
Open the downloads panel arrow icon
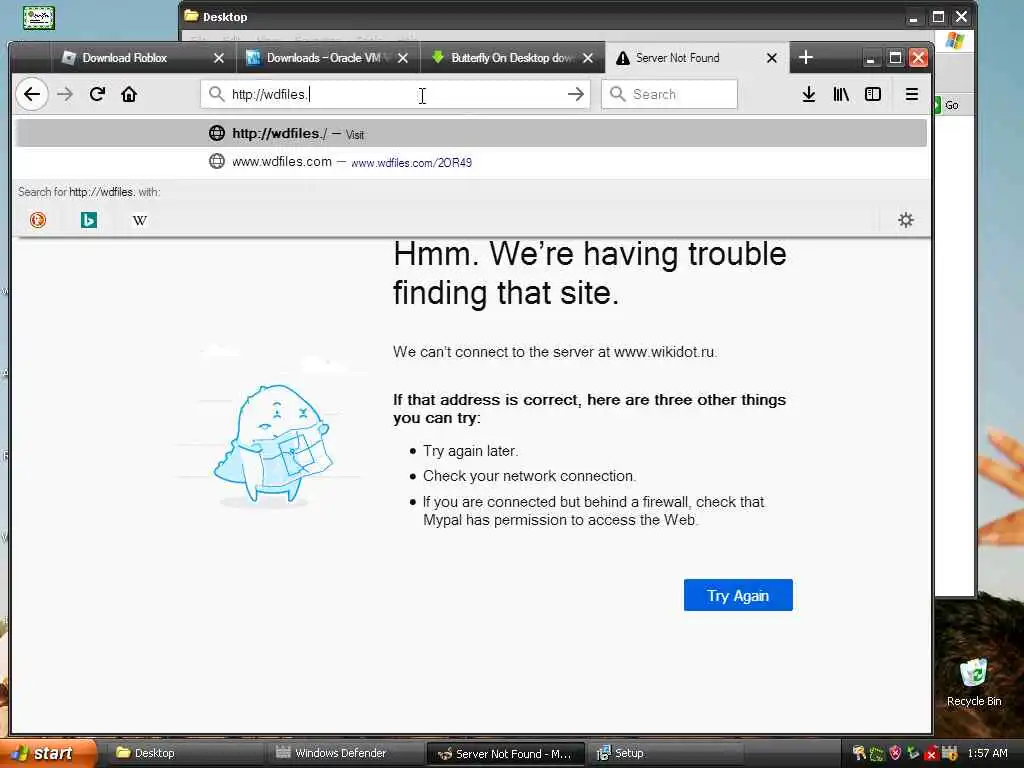pyautogui.click(x=808, y=94)
